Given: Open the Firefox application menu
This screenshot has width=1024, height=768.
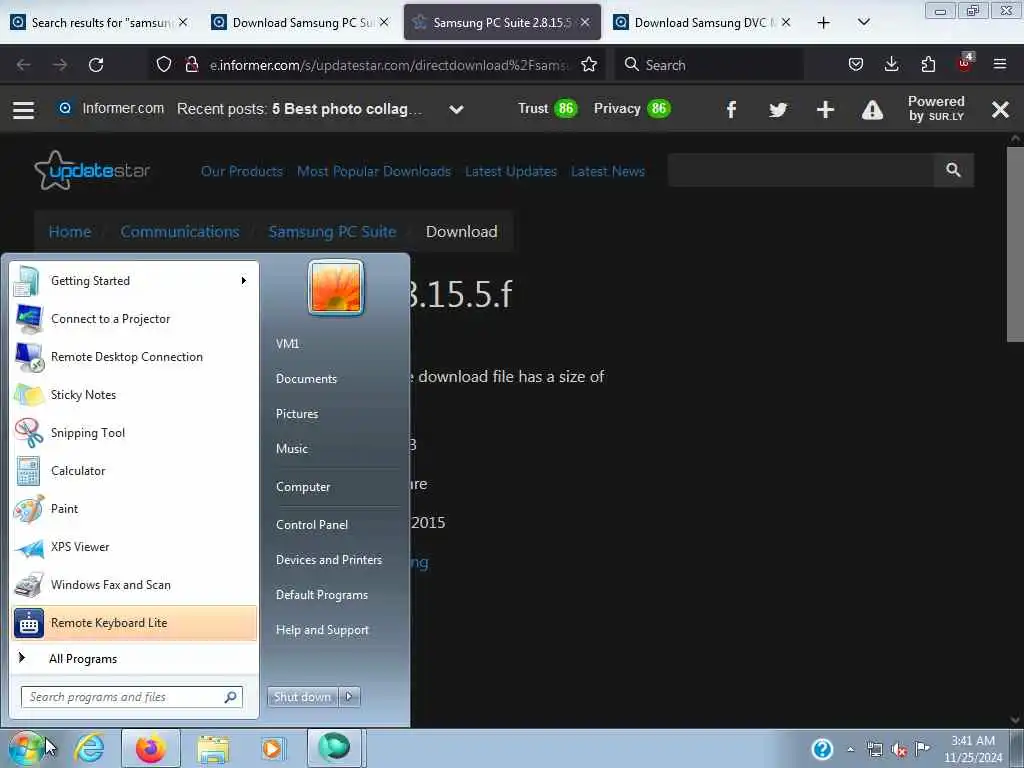Looking at the screenshot, I should [1000, 65].
